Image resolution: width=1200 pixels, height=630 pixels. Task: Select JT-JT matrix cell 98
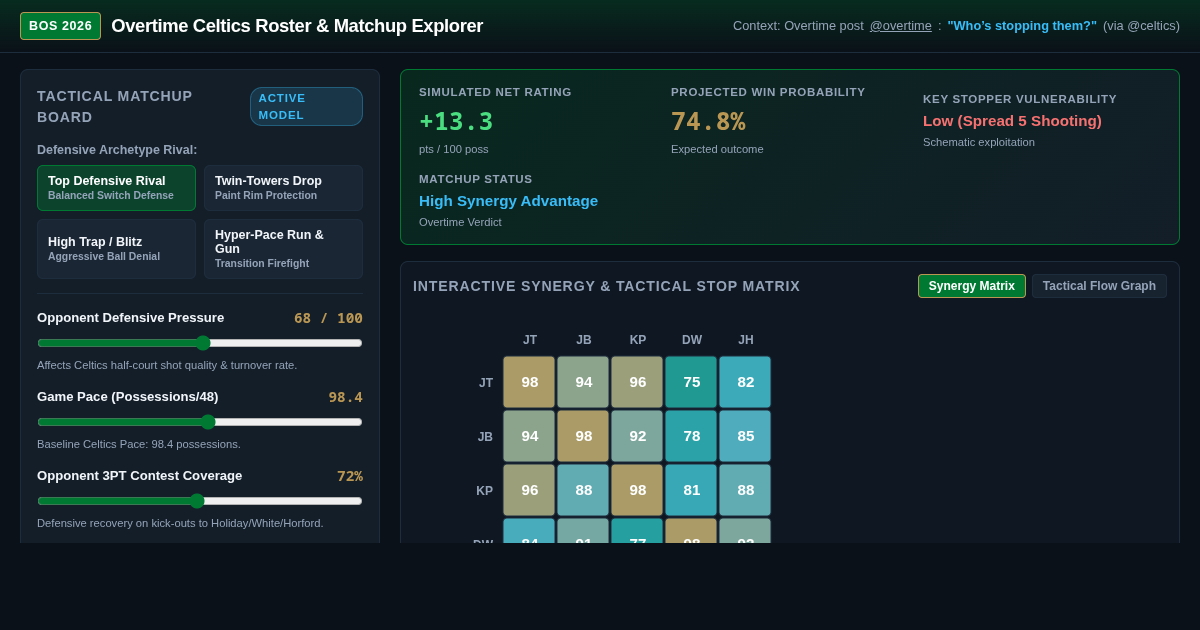coord(529,382)
